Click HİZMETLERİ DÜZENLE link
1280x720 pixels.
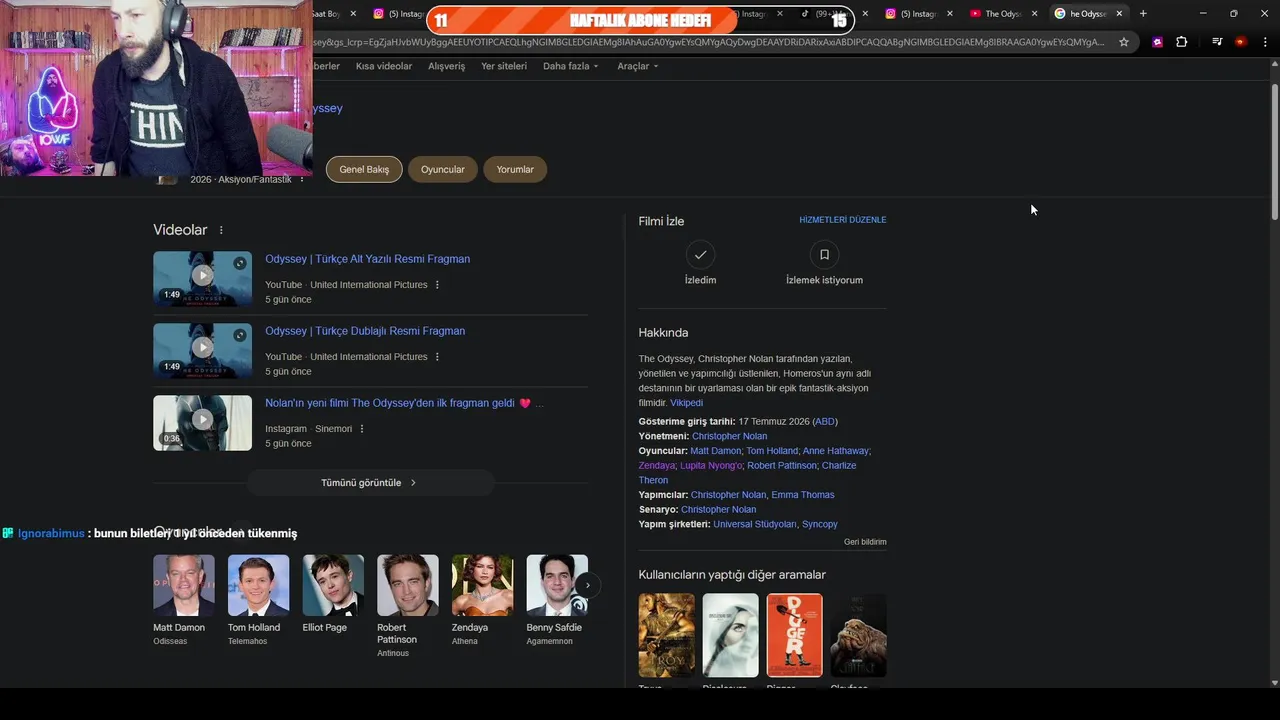(843, 220)
